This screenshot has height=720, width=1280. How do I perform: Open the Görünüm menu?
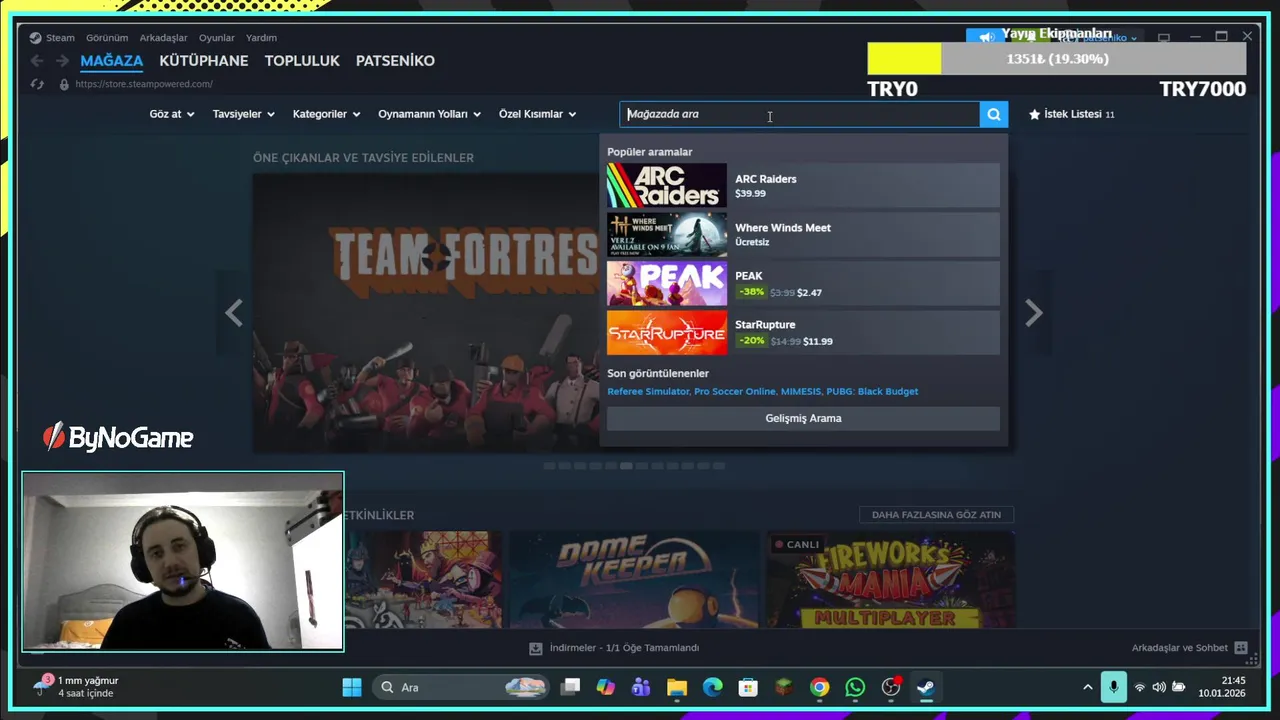107,38
